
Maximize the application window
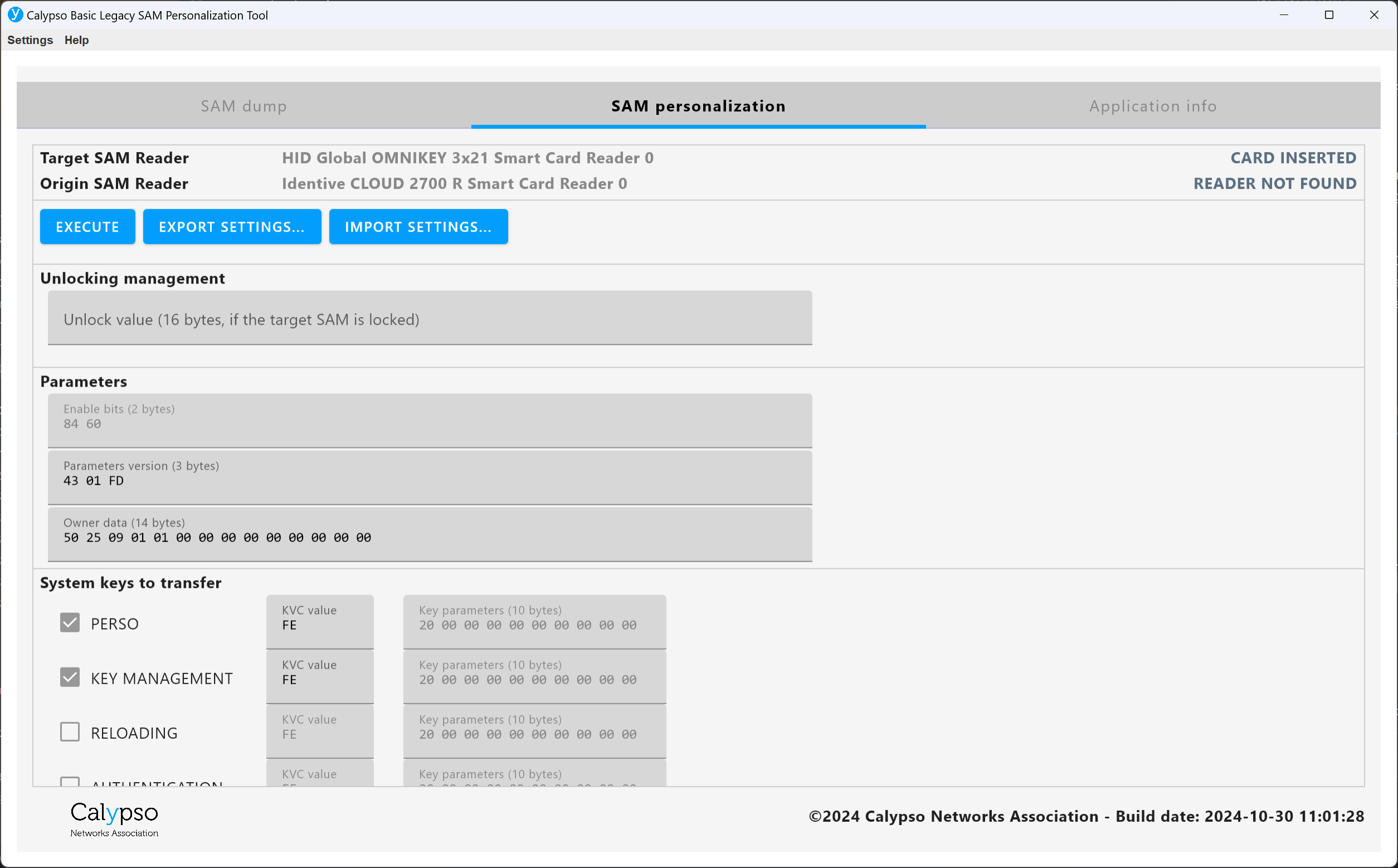(1329, 15)
